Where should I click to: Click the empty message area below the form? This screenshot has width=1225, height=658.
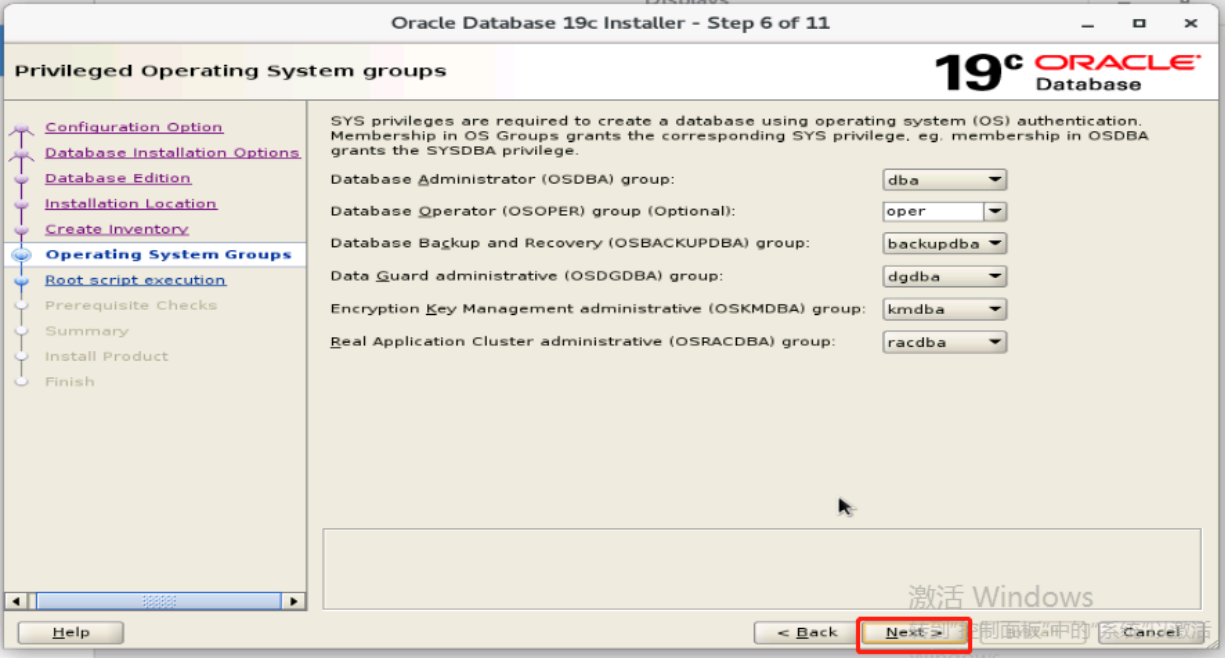tap(762, 569)
